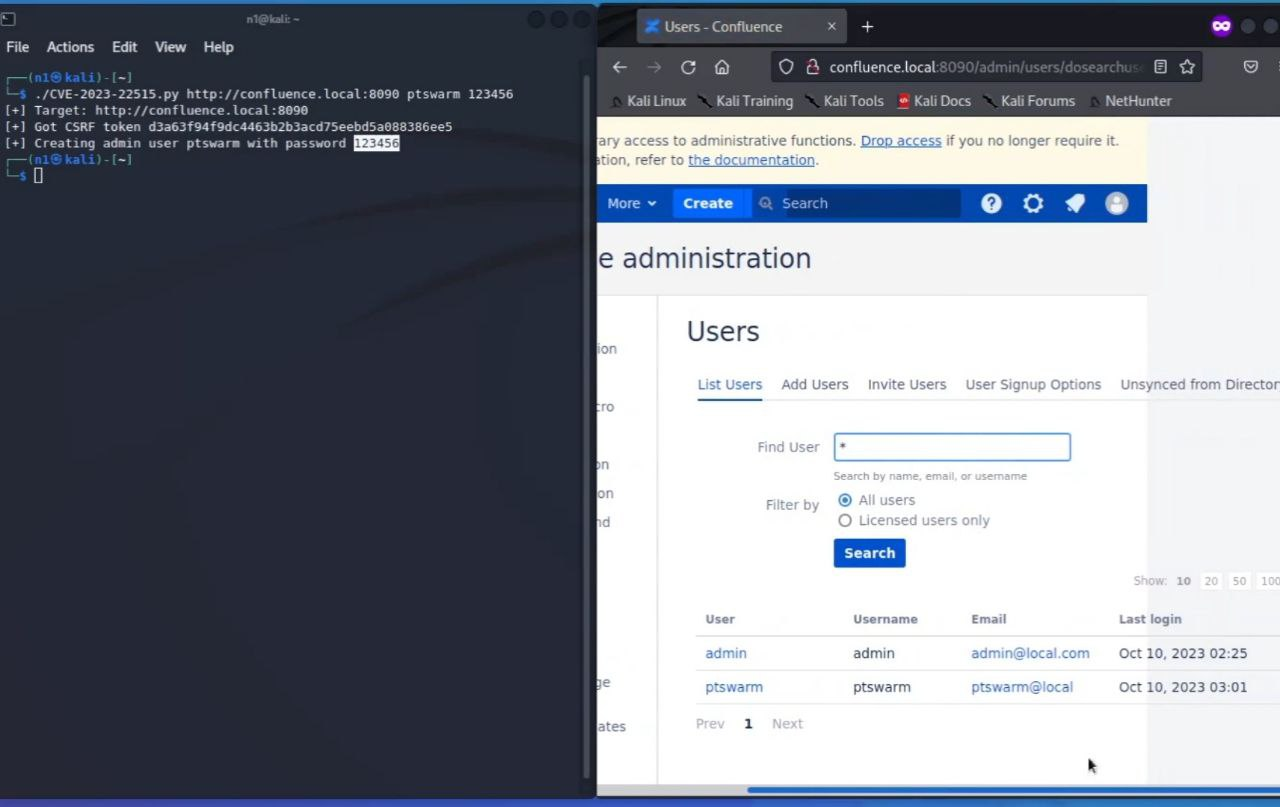Viewport: 1280px width, 807px height.
Task: Focus the Find User input field
Action: [x=952, y=447]
